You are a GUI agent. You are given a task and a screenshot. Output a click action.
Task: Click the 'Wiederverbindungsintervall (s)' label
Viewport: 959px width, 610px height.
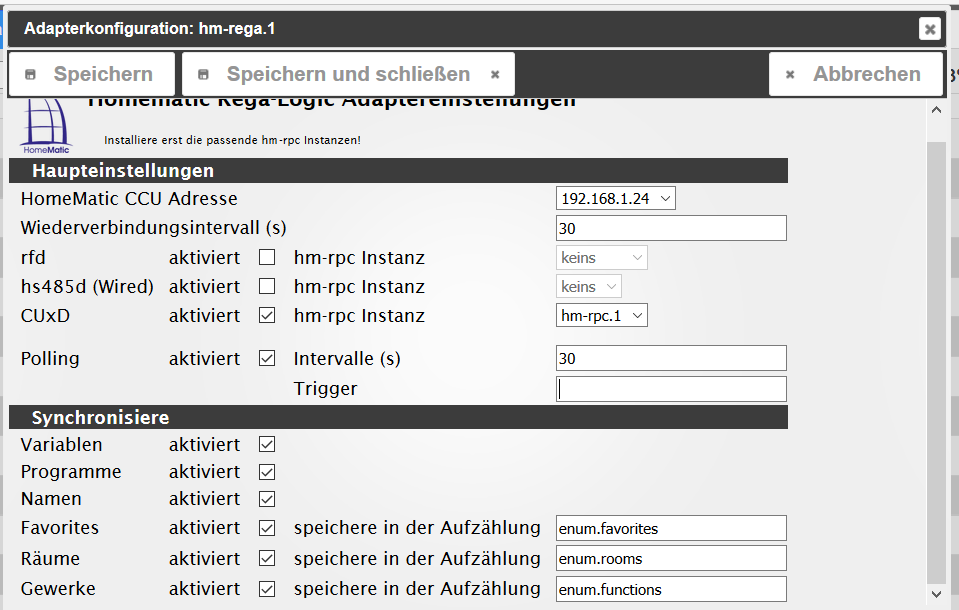click(154, 228)
